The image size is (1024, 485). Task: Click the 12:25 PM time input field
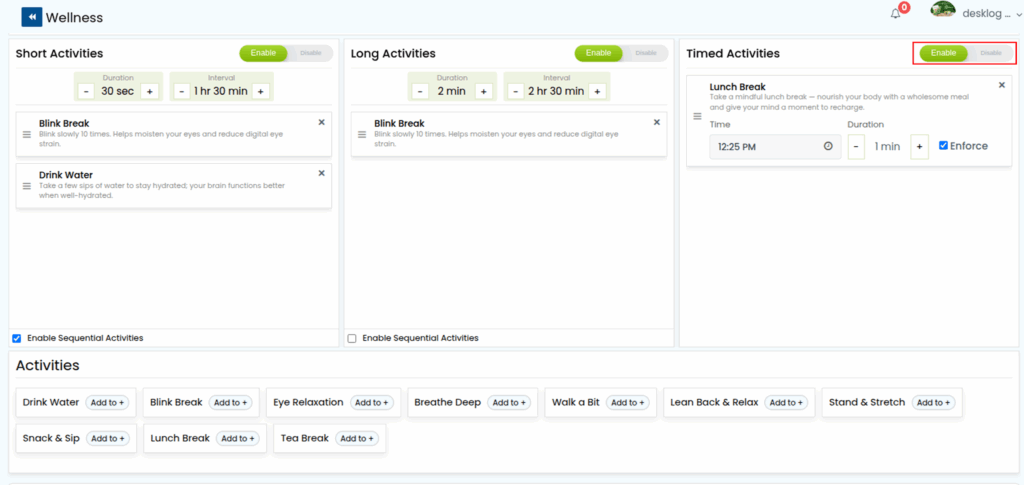pyautogui.click(x=760, y=146)
